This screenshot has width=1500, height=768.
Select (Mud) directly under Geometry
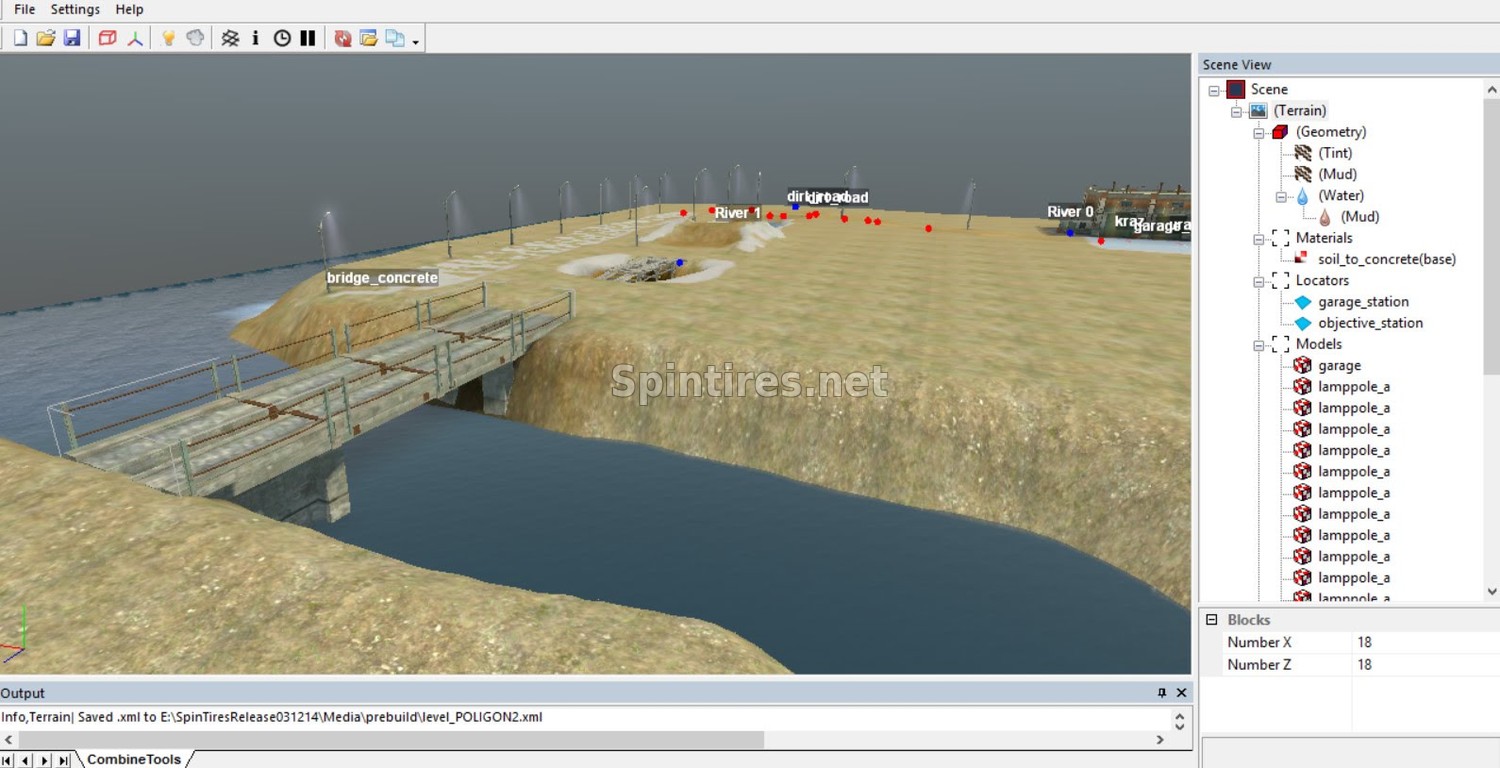tap(1337, 174)
